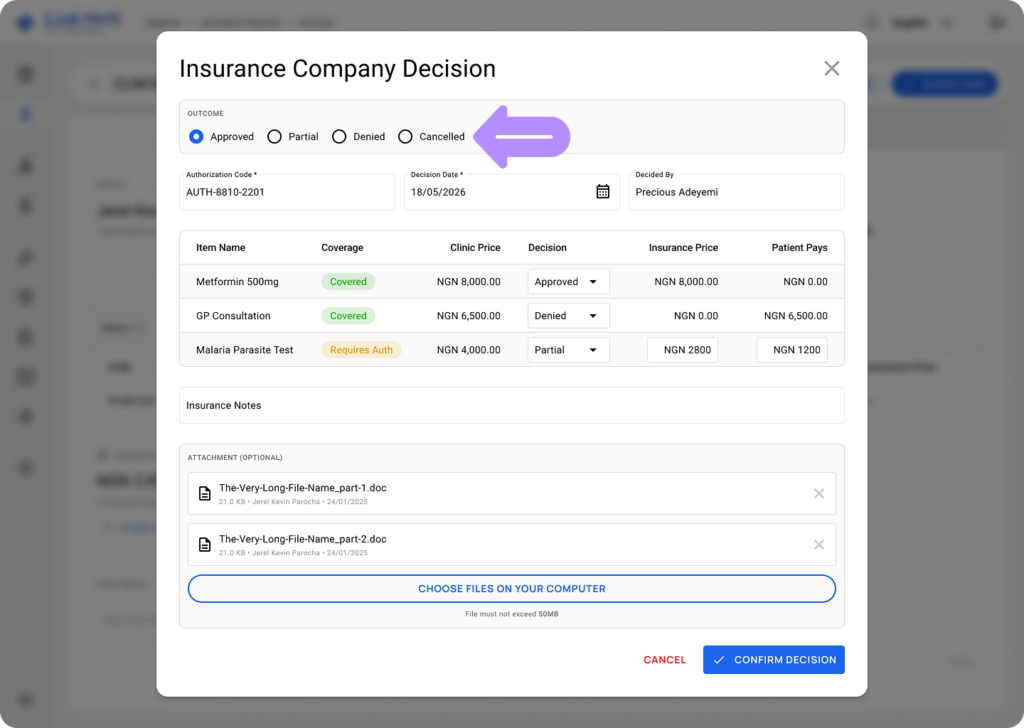Open the Decision Date calendar picker
The width and height of the screenshot is (1024, 728).
coord(603,191)
